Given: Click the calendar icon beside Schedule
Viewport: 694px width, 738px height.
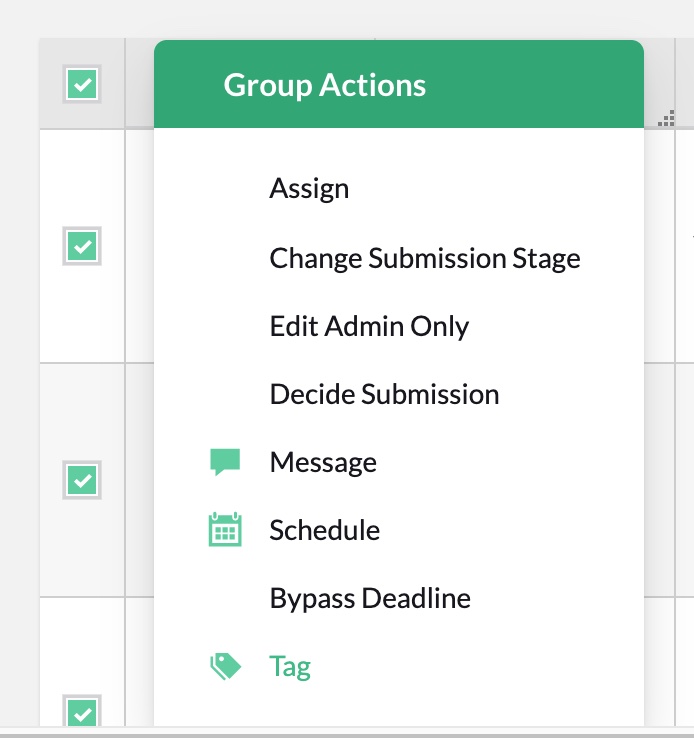Looking at the screenshot, I should tap(225, 529).
